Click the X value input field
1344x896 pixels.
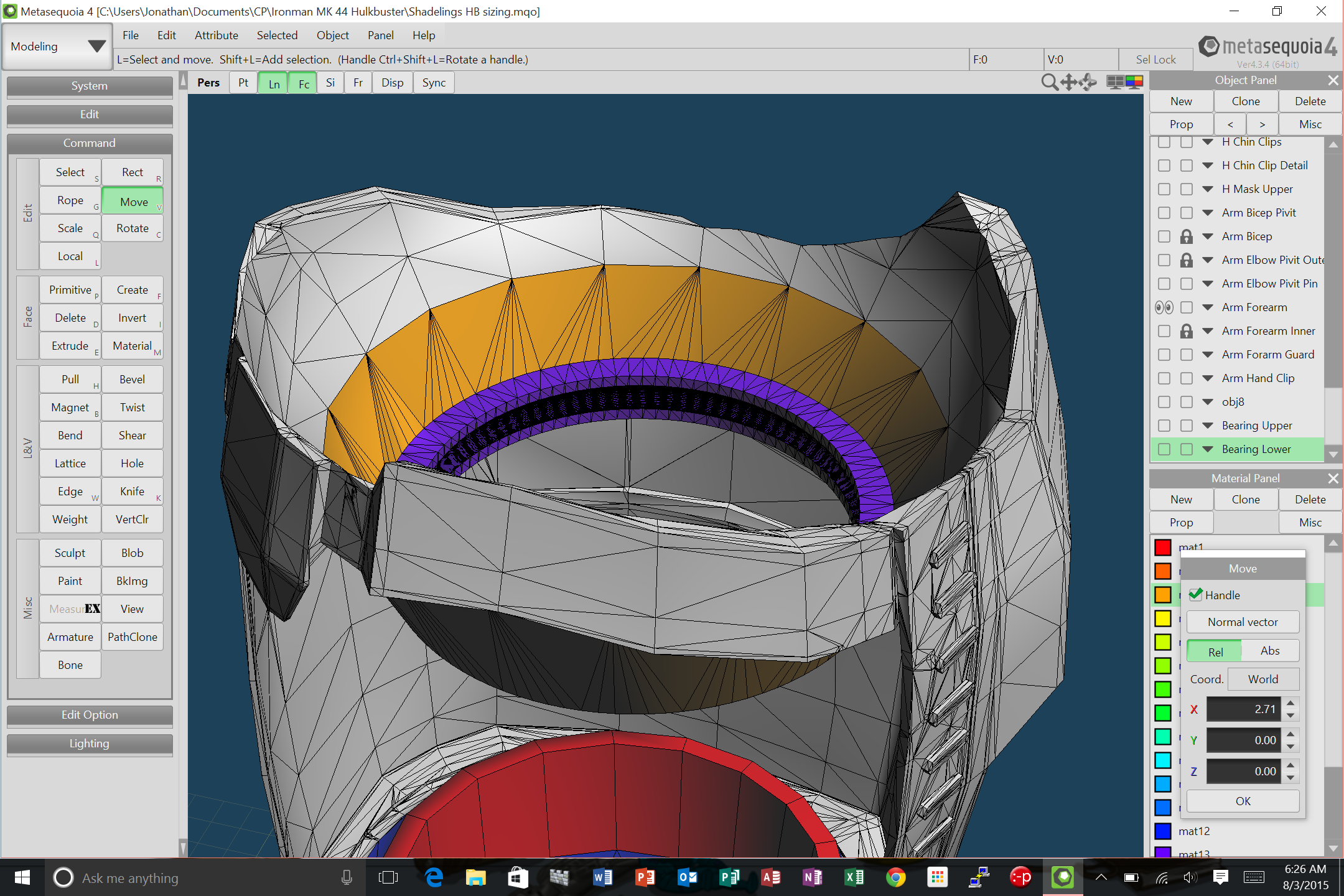(x=1243, y=709)
